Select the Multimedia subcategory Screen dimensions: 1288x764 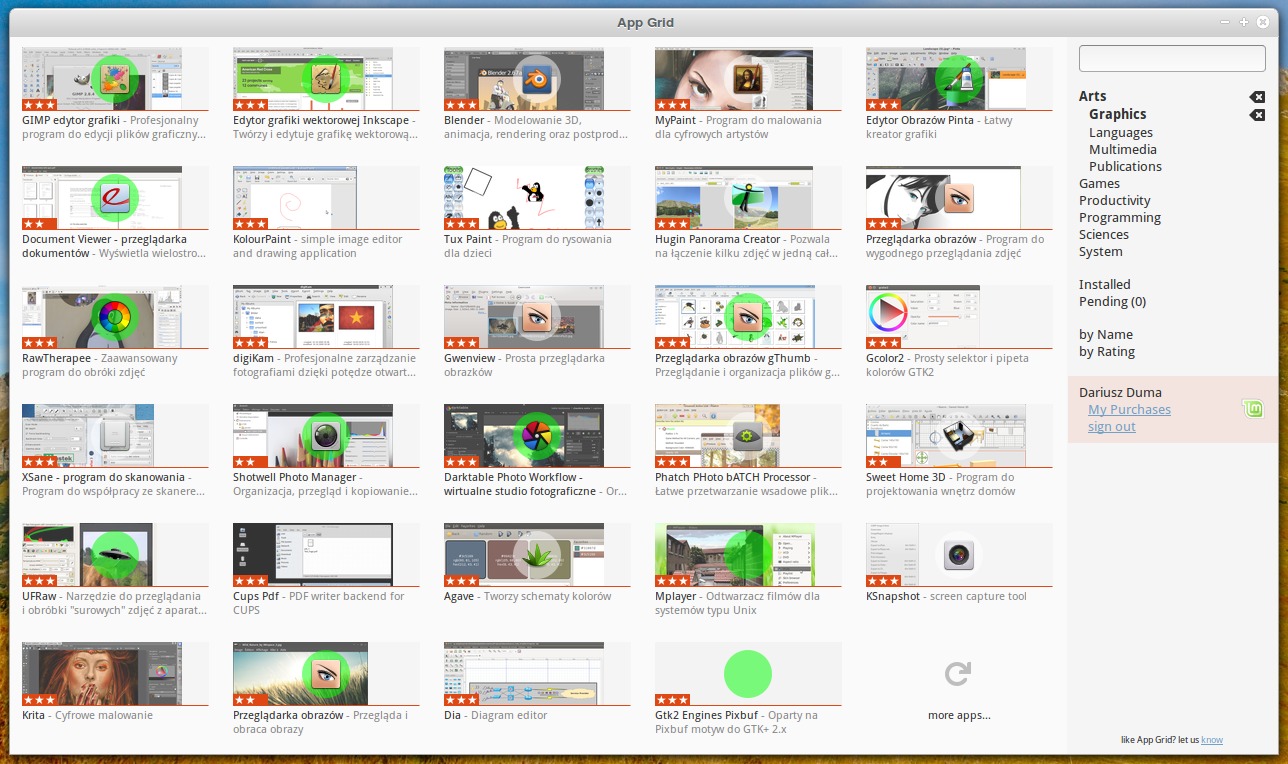coord(1123,149)
